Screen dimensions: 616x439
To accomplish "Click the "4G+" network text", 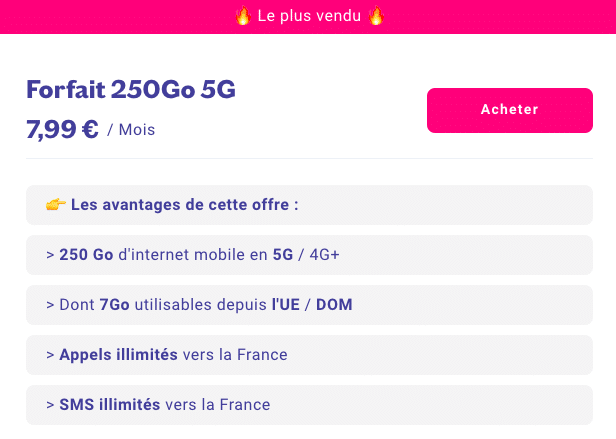I will pos(325,255).
